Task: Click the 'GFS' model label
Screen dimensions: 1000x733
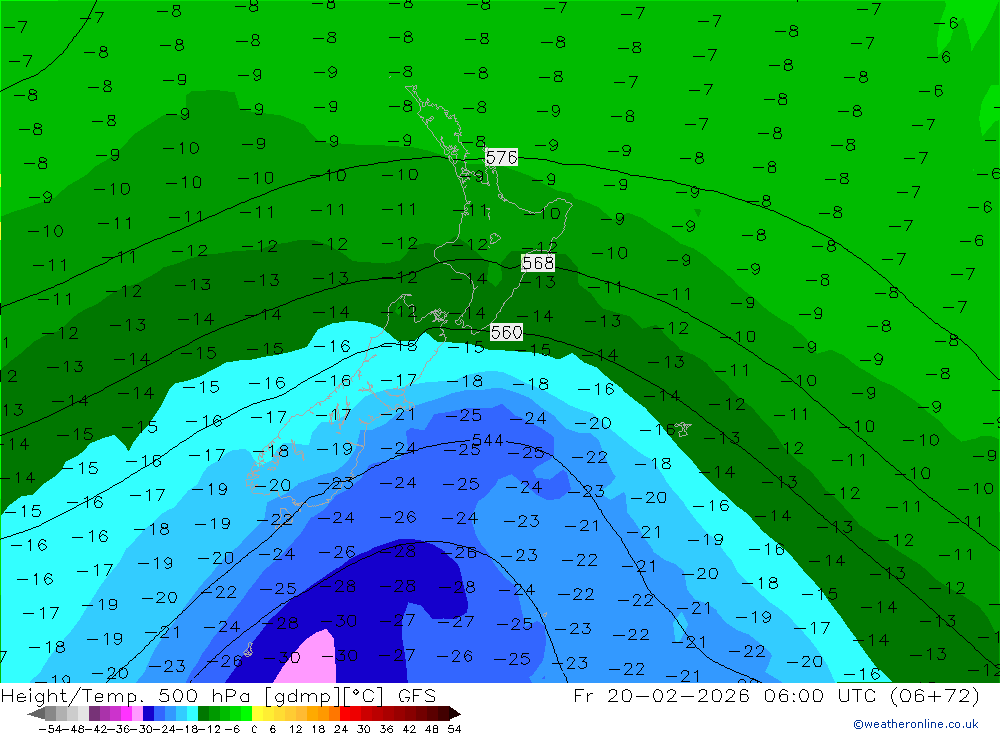Action: click(x=416, y=695)
